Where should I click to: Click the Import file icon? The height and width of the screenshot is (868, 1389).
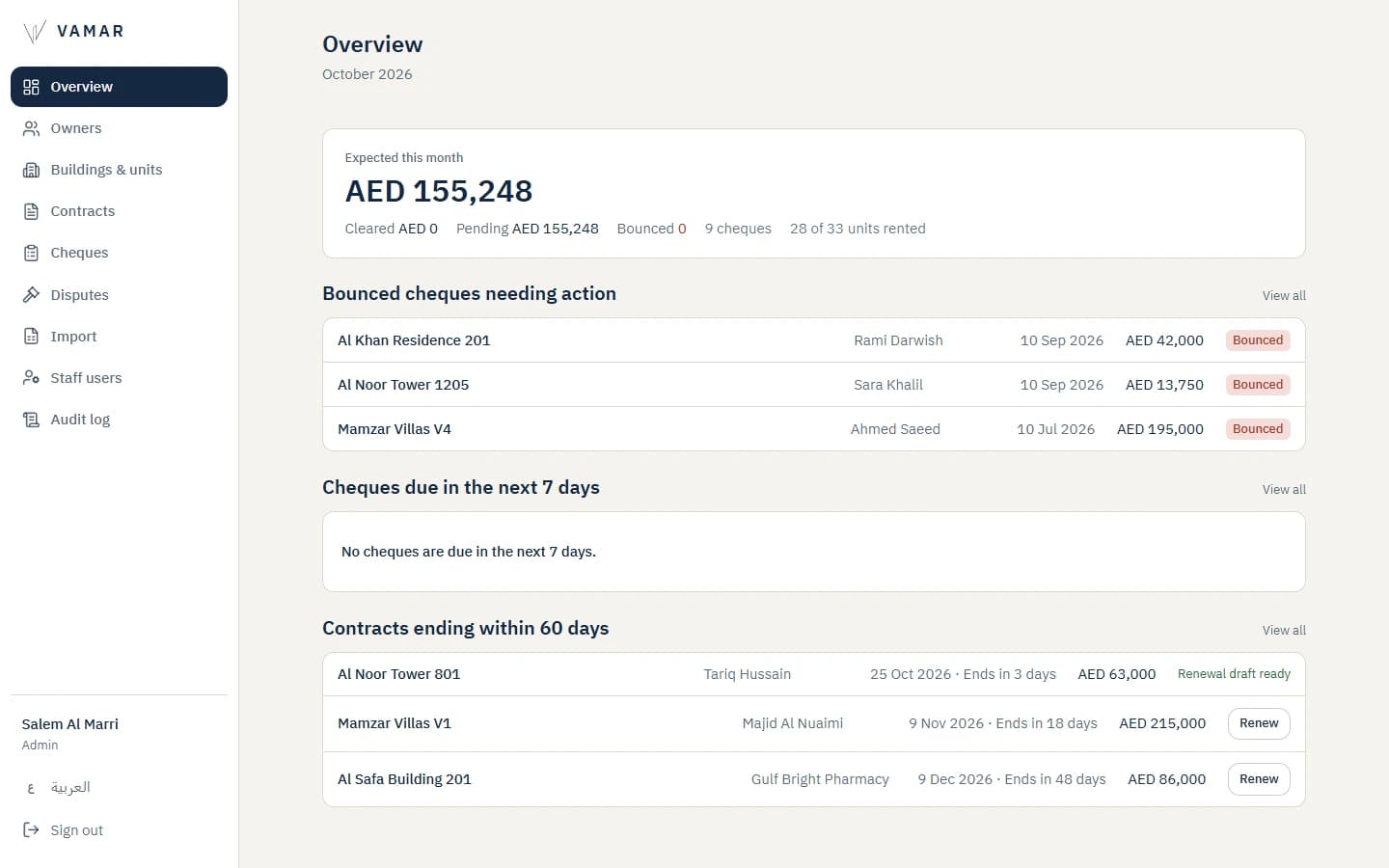(x=31, y=337)
